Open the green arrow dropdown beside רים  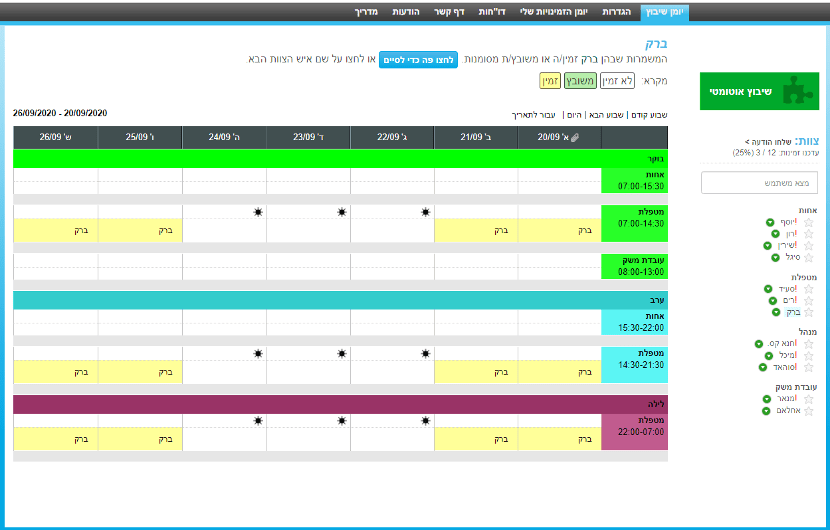(x=773, y=300)
